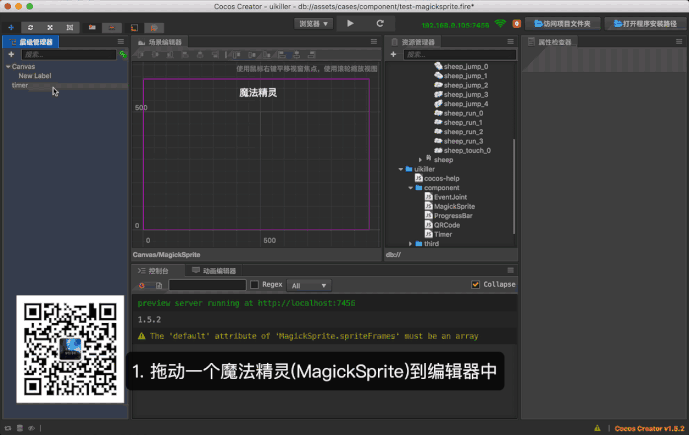The height and width of the screenshot is (435, 689).
Task: Click the assets panel vertical scrollbar
Action: (x=514, y=186)
